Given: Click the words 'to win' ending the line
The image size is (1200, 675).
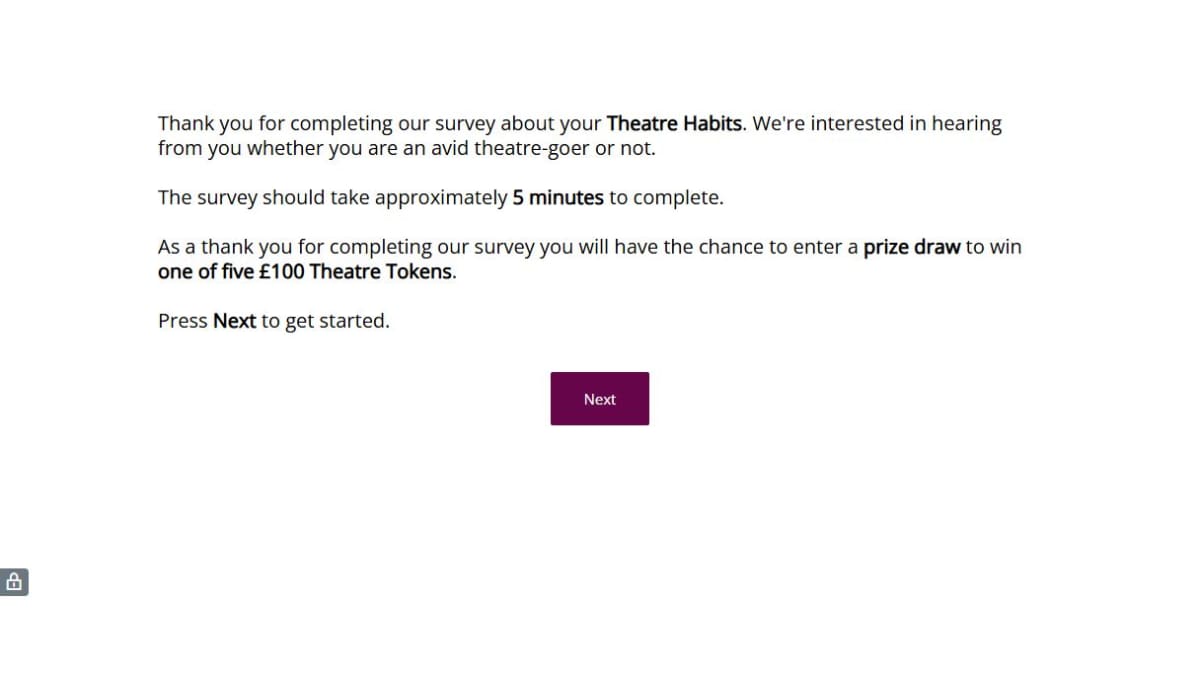Looking at the screenshot, I should [993, 247].
